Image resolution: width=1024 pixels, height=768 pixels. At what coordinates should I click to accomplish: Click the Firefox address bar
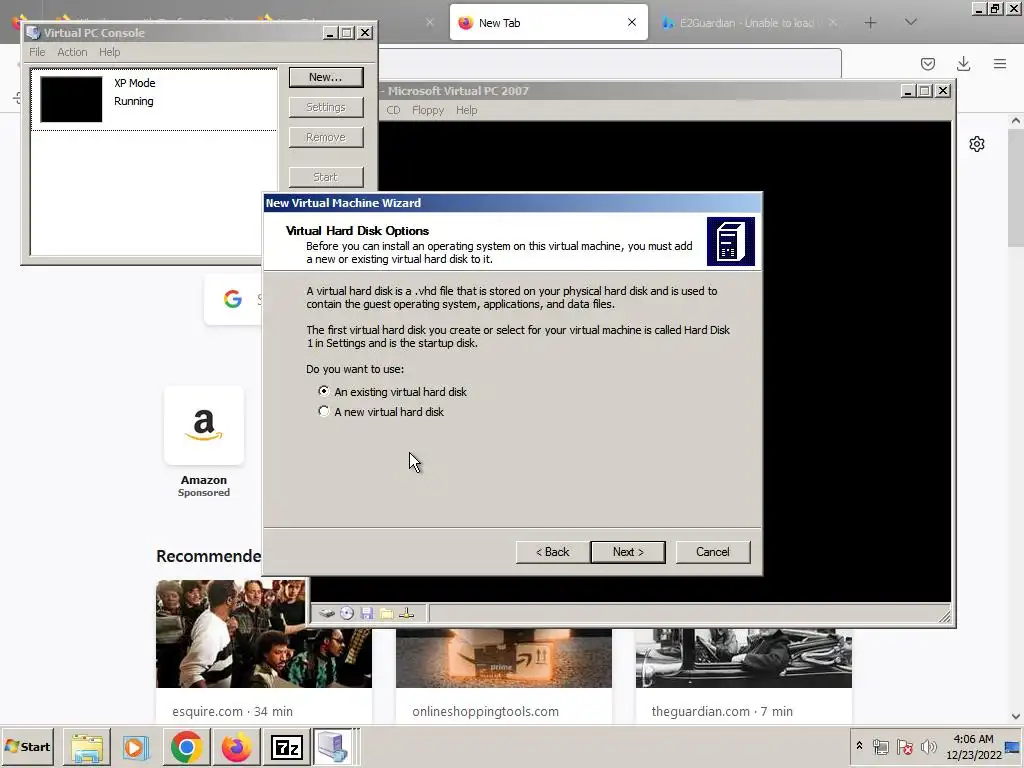609,63
